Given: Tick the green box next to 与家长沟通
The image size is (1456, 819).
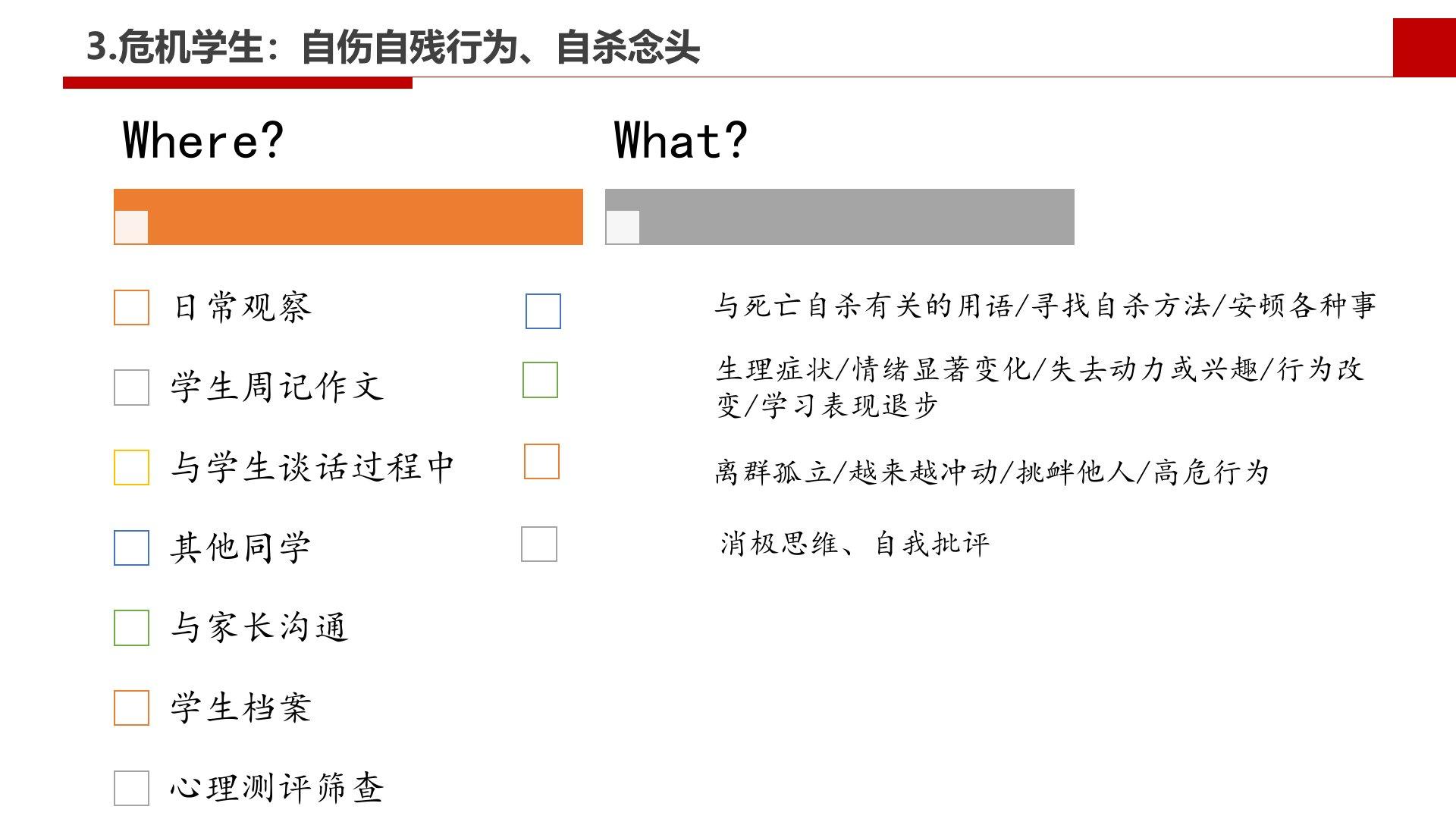Looking at the screenshot, I should [x=131, y=628].
